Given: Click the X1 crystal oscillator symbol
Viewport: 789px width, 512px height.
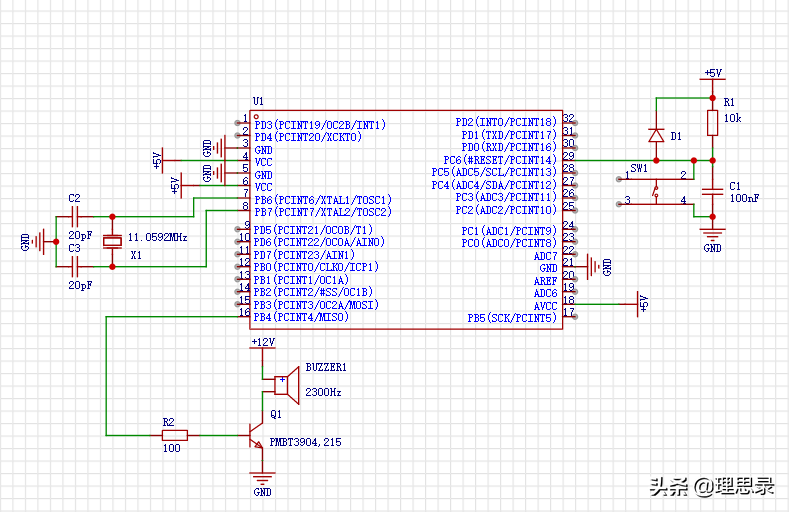Looking at the screenshot, I should (112, 241).
